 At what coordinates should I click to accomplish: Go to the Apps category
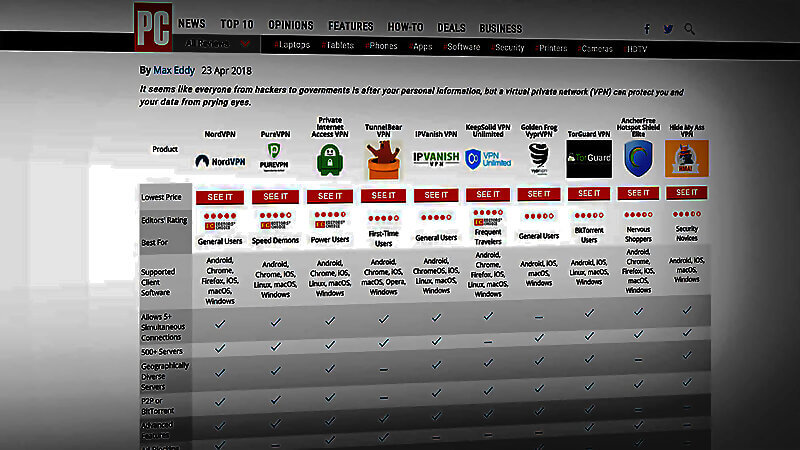coord(420,46)
